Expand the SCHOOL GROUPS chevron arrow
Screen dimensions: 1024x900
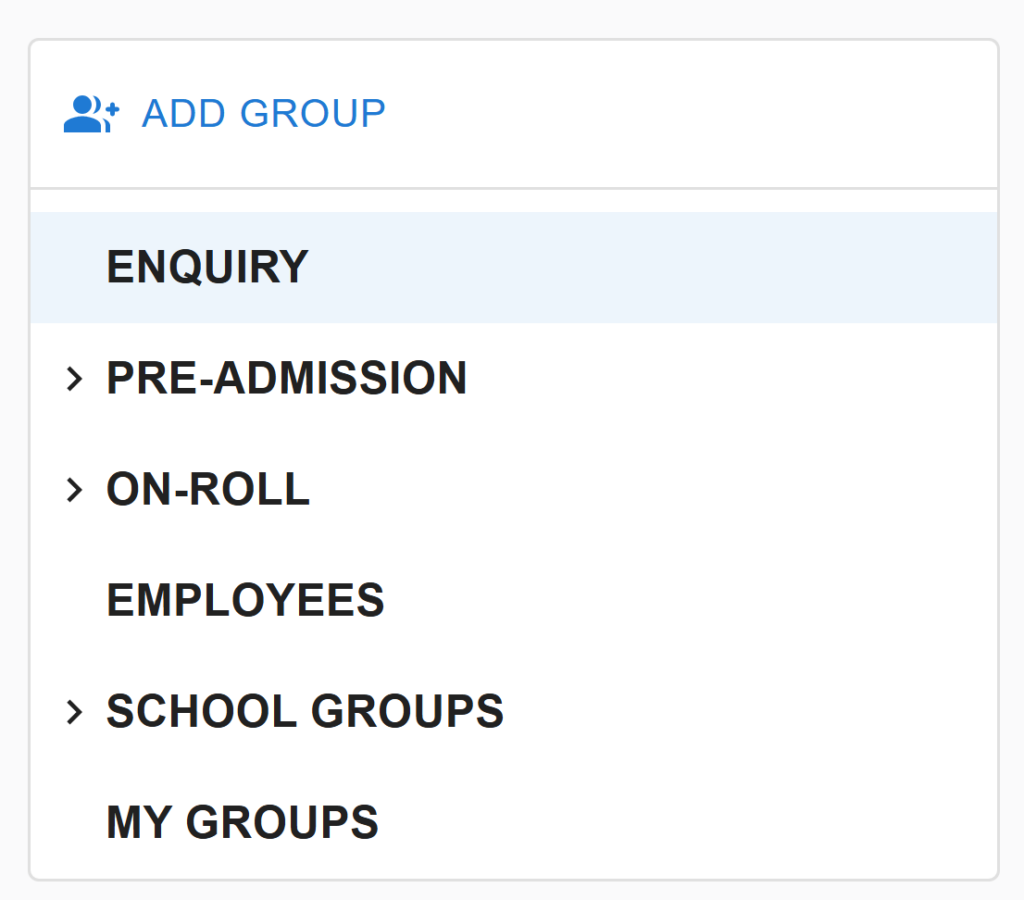click(x=73, y=712)
